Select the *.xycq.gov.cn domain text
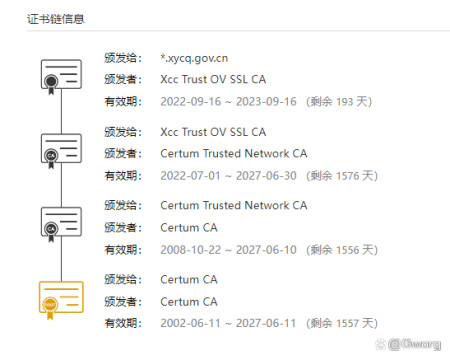Viewport: 450px width, 360px height. [x=194, y=58]
